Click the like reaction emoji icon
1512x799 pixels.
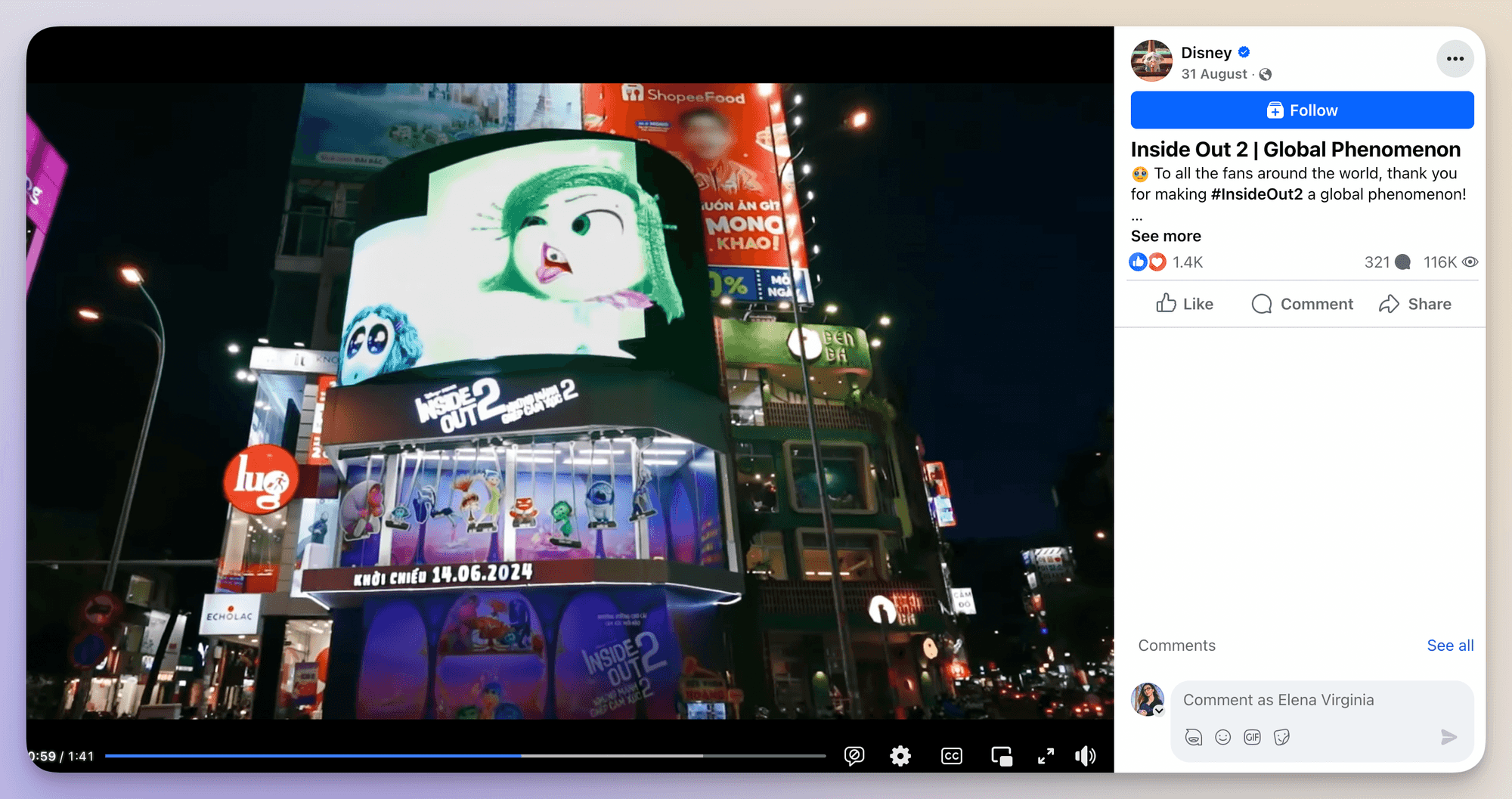tap(1139, 262)
